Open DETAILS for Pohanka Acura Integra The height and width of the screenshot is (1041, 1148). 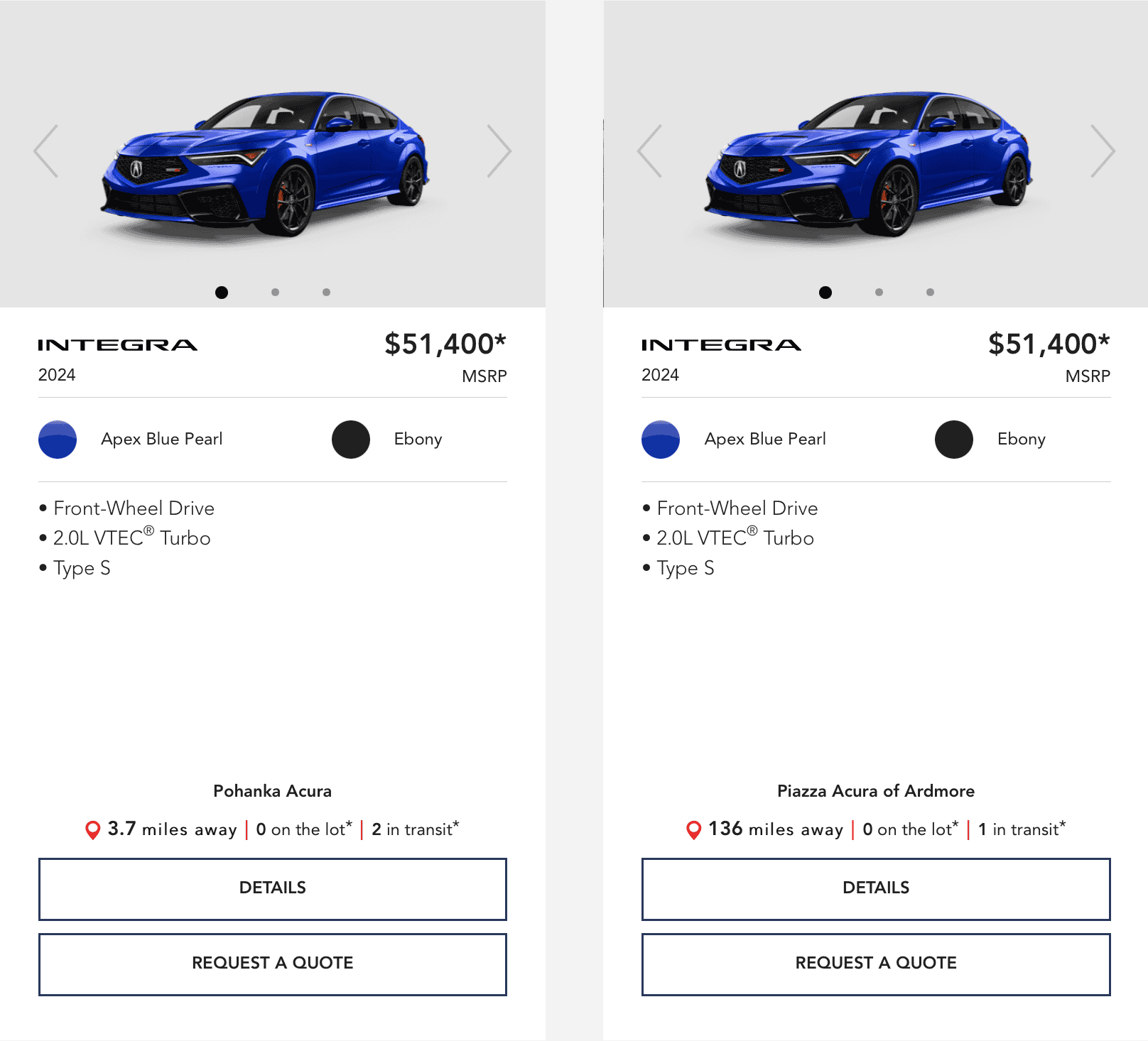click(273, 889)
